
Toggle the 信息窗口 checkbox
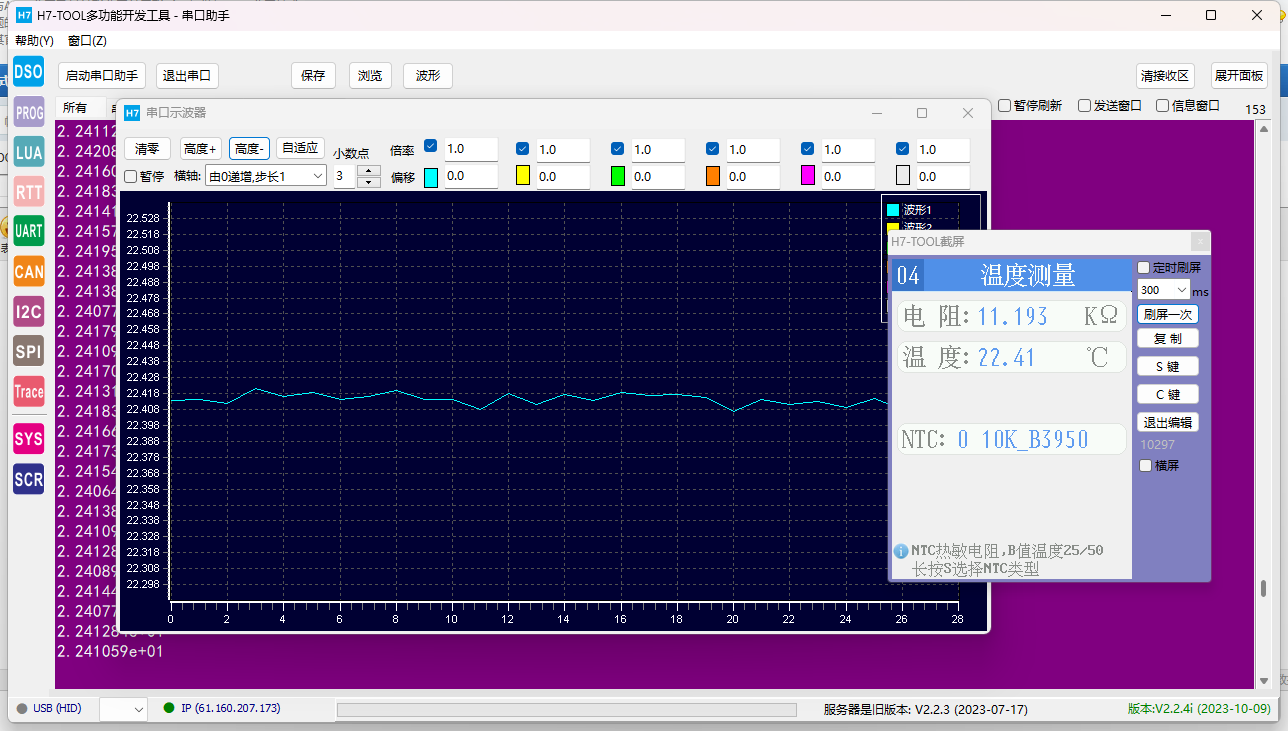(1163, 105)
